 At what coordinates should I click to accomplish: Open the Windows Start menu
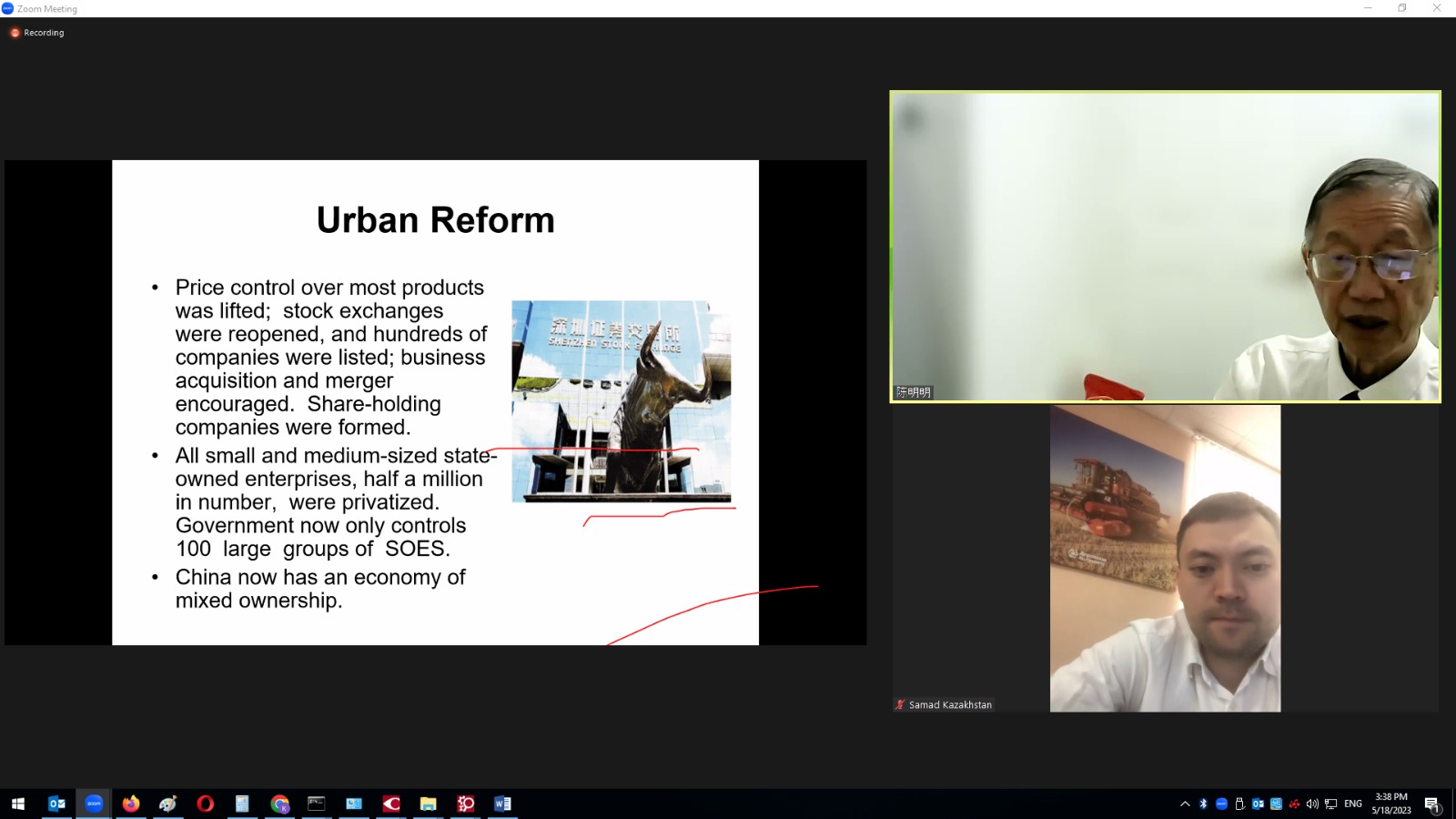(x=17, y=804)
